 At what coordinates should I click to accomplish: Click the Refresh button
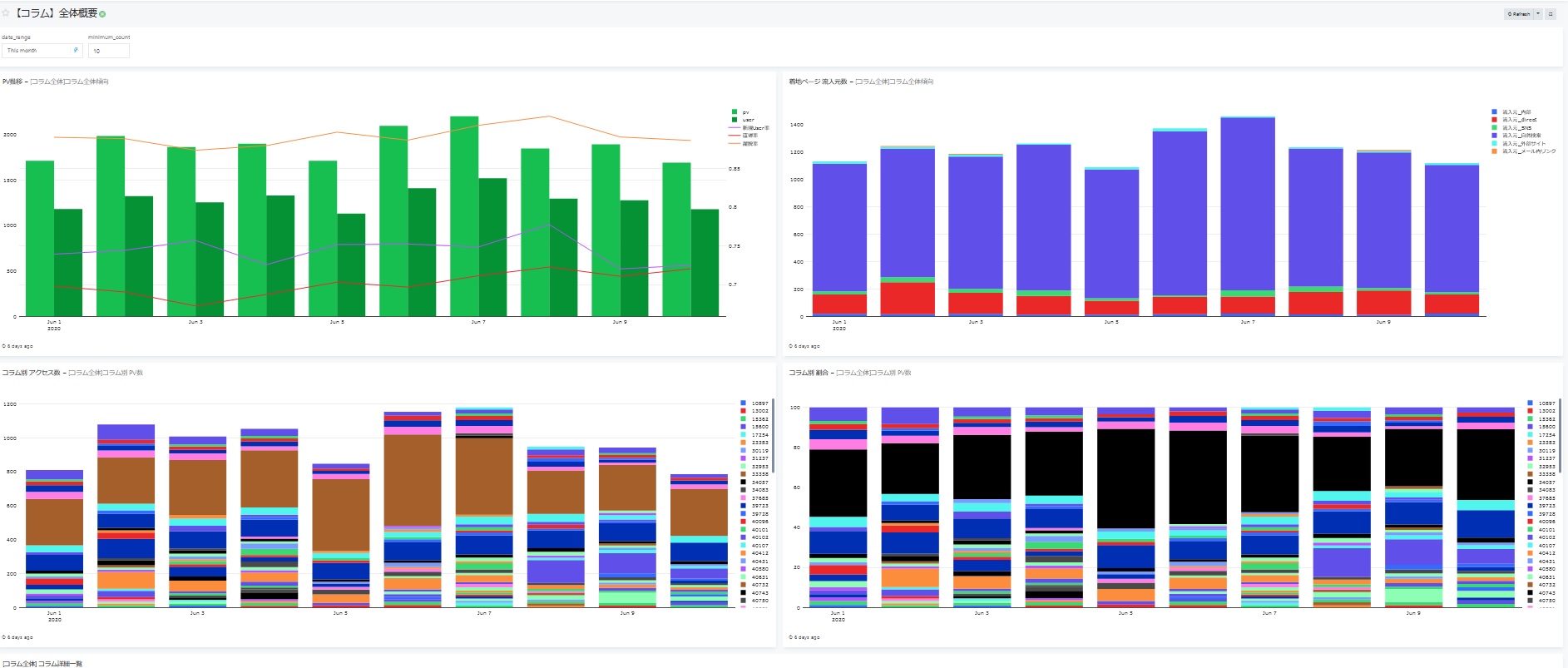click(x=1519, y=14)
